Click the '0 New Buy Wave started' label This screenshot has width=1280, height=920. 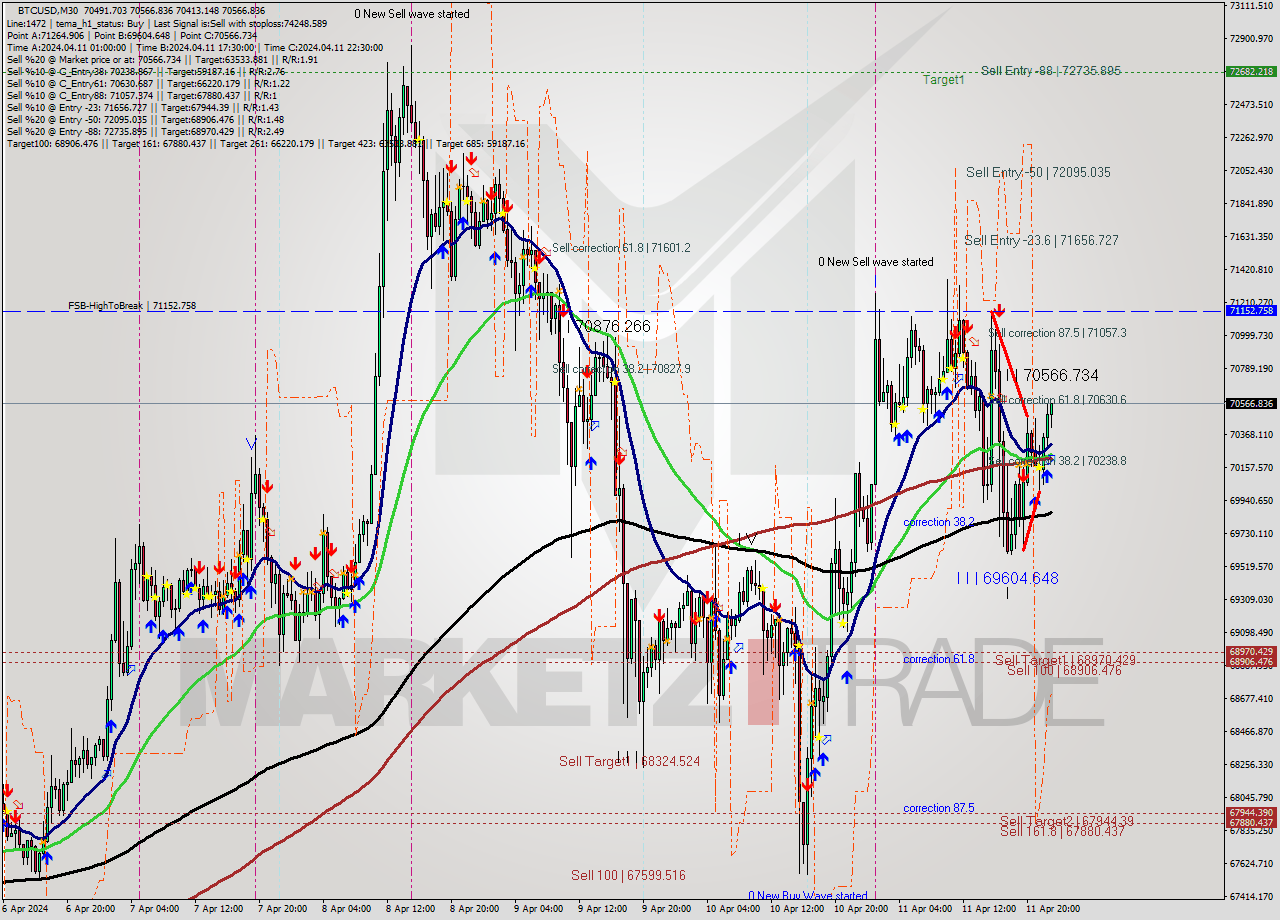(x=807, y=896)
